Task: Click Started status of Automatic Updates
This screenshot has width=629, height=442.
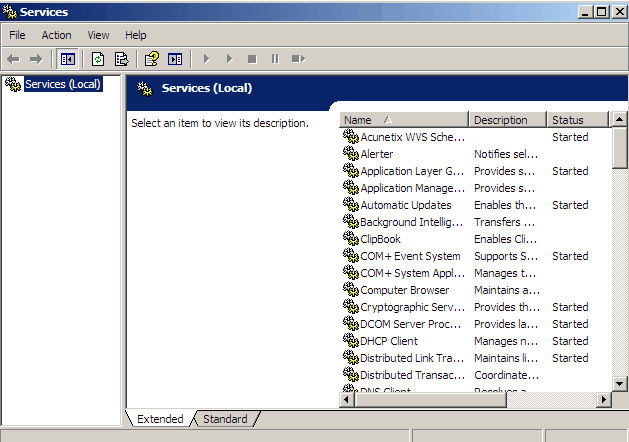Action: click(x=570, y=205)
